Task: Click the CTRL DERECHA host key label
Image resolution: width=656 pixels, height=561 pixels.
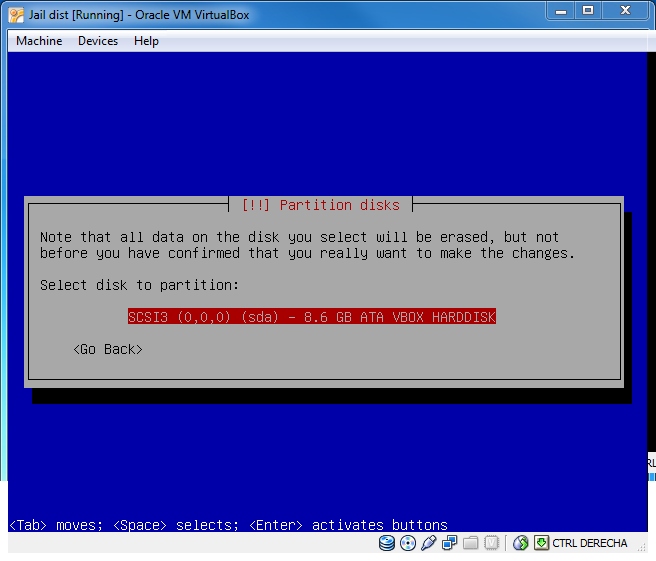Action: pyautogui.click(x=589, y=543)
